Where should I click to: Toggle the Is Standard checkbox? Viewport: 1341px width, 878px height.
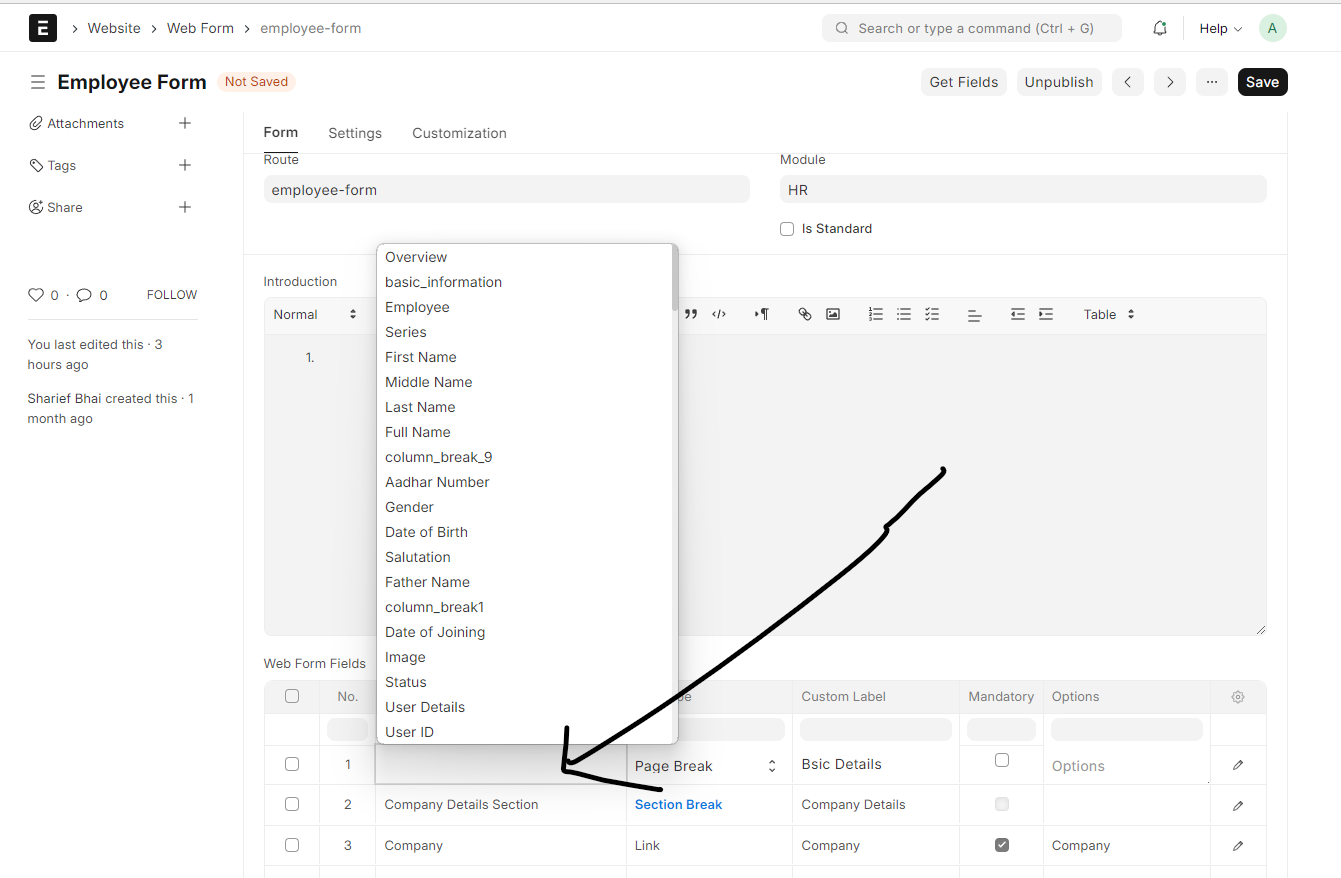click(x=787, y=228)
